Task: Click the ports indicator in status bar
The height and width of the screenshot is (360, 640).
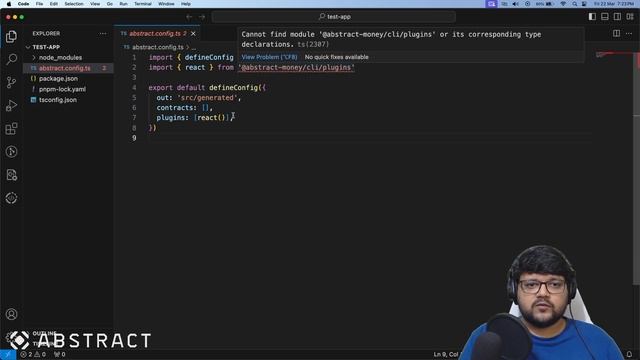Action: coord(60,354)
